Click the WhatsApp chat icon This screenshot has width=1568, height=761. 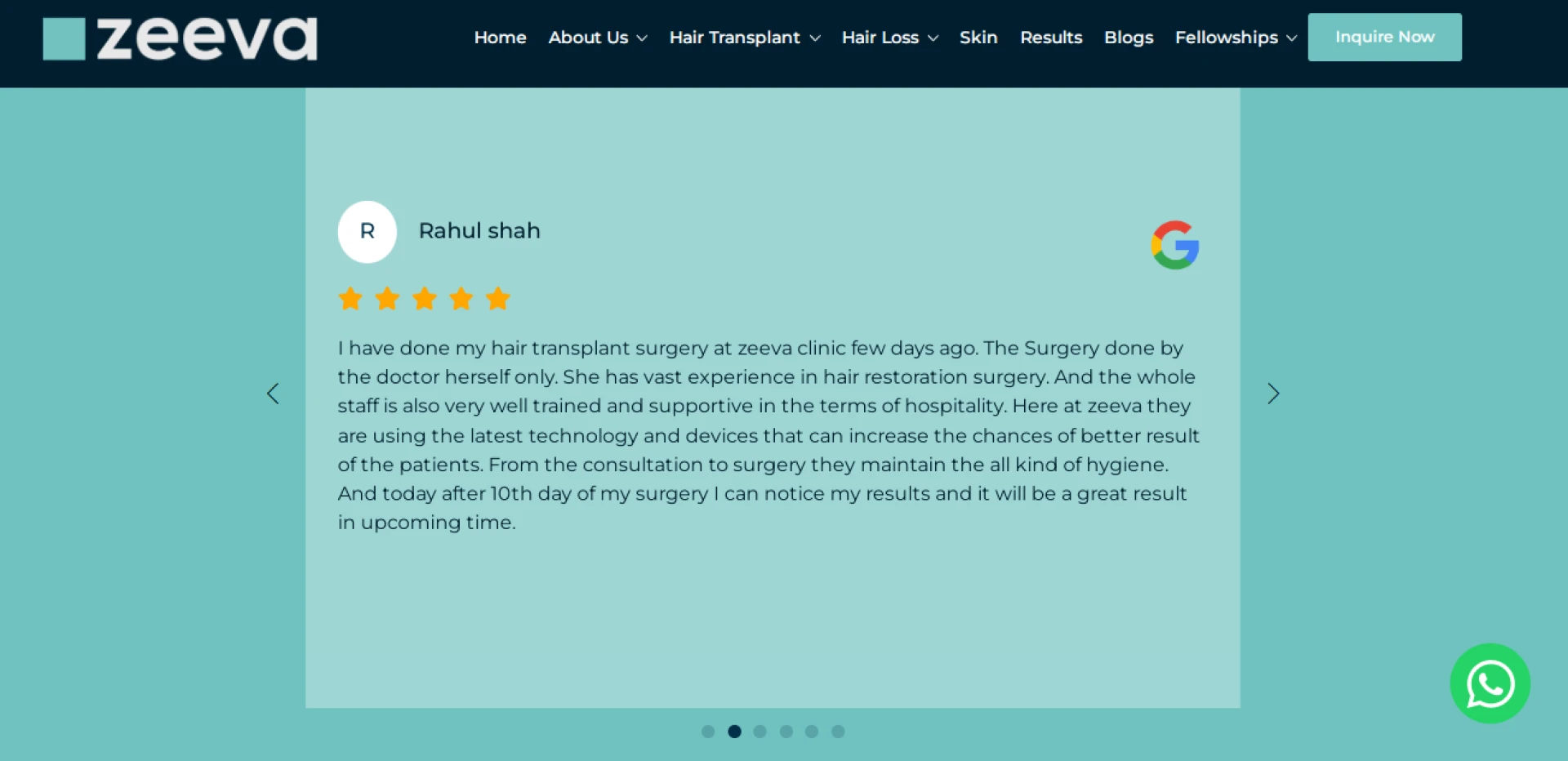point(1489,683)
